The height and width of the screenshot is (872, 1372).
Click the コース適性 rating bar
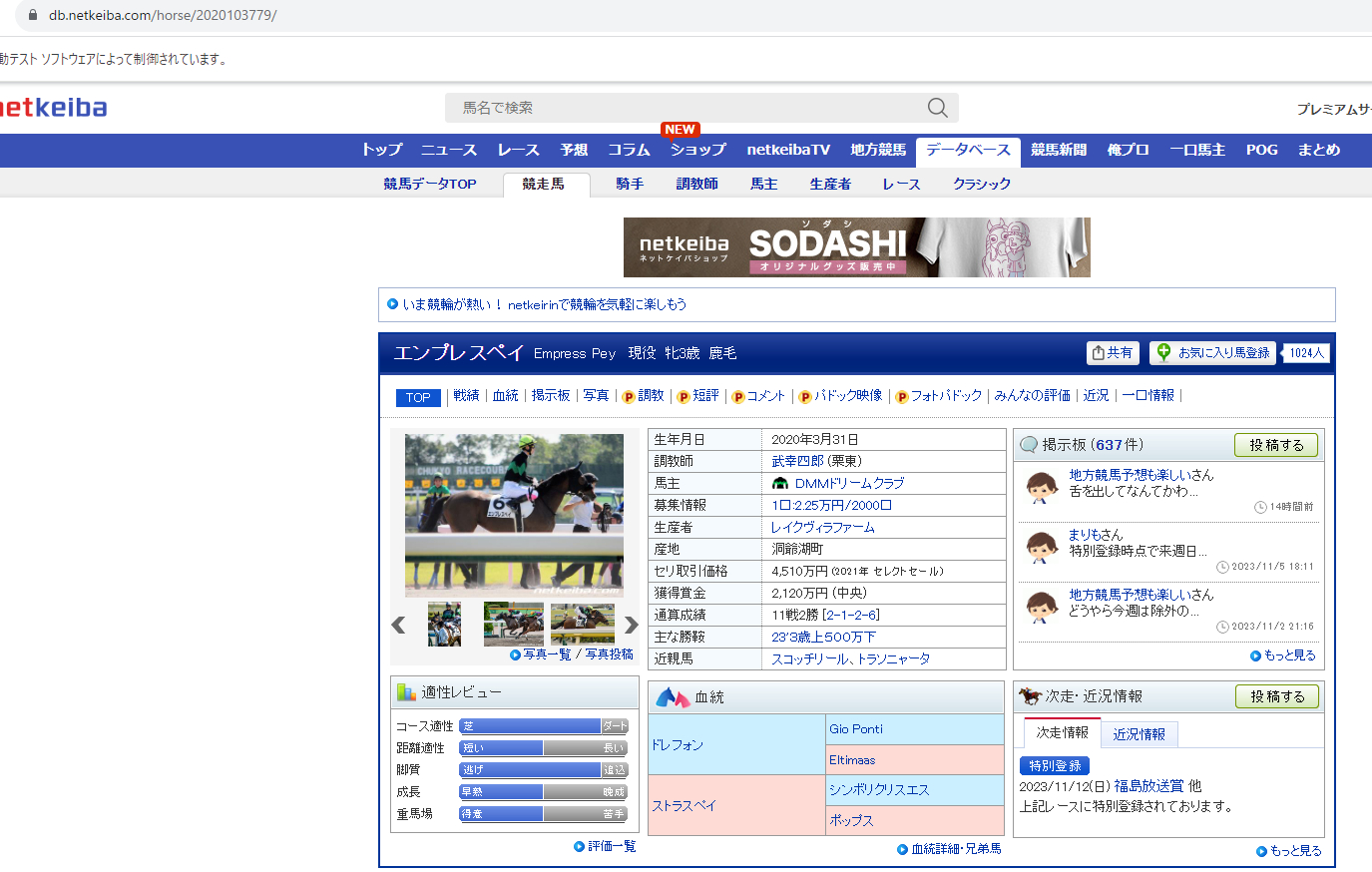(x=543, y=726)
